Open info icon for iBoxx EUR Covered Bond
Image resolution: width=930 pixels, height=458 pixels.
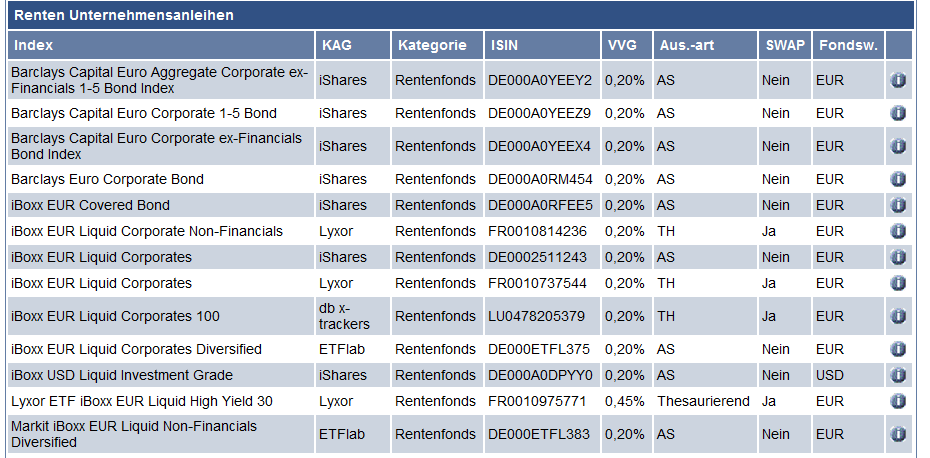(898, 205)
